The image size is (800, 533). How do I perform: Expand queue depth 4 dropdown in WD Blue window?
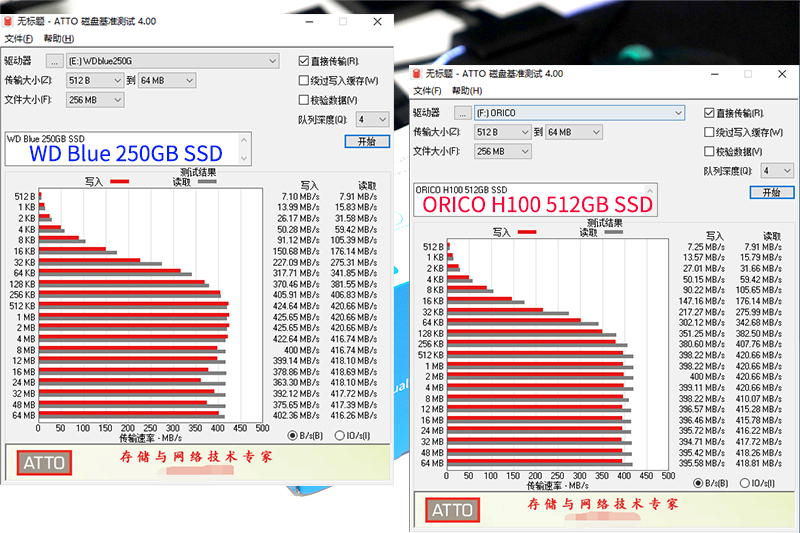[x=372, y=119]
